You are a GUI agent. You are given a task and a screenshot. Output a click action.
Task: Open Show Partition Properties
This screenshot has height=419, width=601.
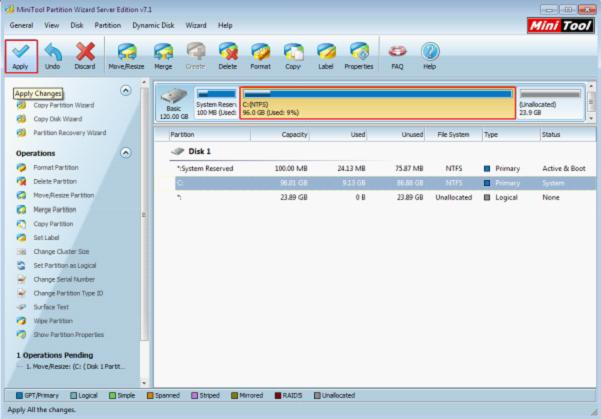[60, 334]
